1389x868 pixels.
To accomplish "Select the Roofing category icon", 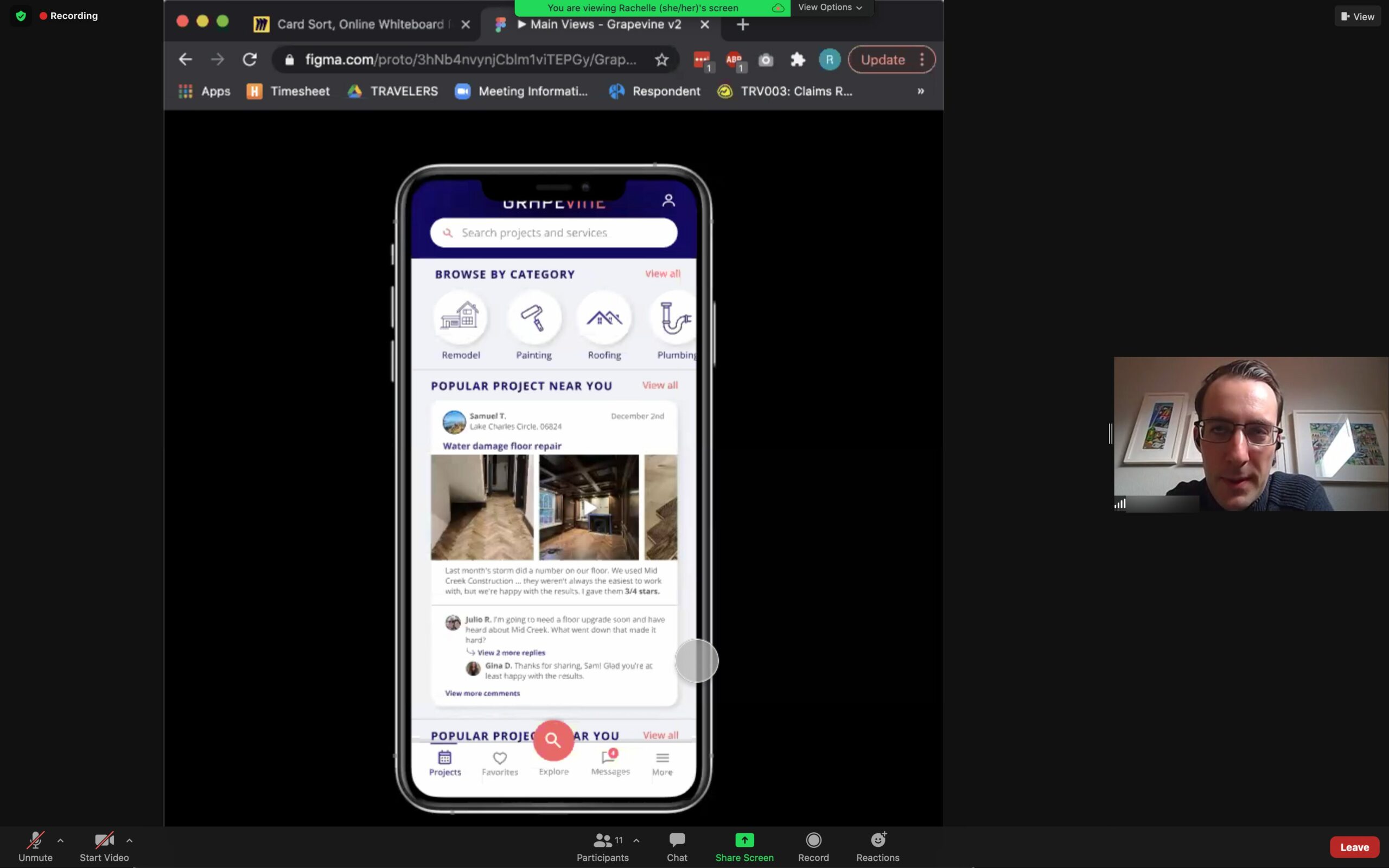I will [x=604, y=317].
